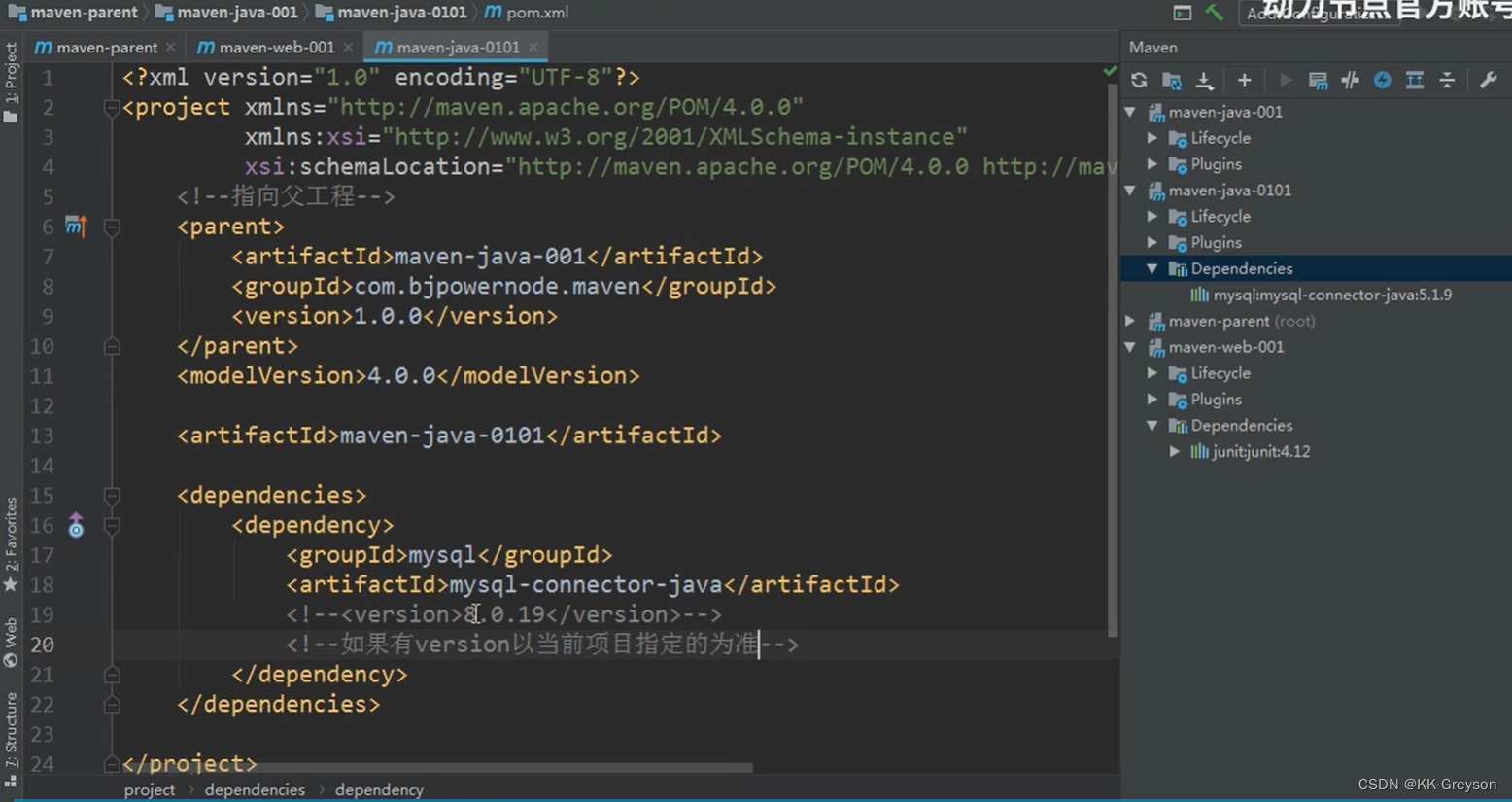Click Generate Sources and Update Folders icon

[x=1172, y=81]
